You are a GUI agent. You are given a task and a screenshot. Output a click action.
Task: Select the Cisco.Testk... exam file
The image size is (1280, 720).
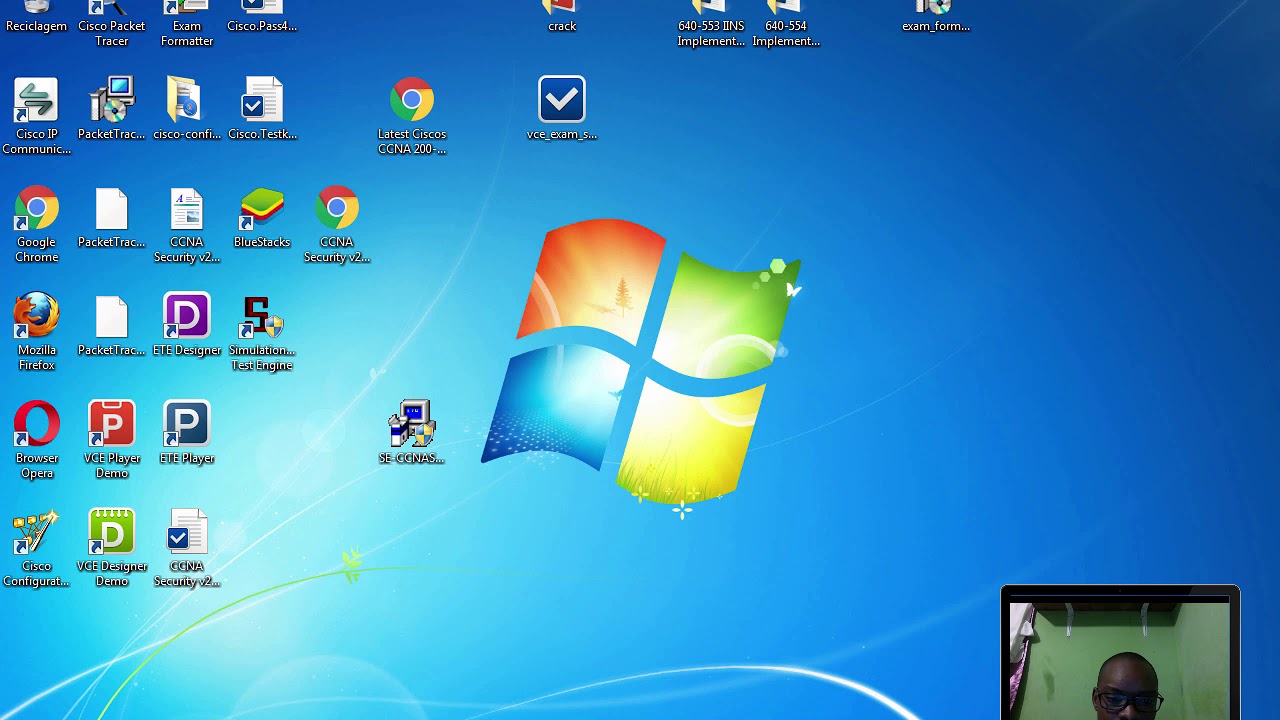pos(262,108)
